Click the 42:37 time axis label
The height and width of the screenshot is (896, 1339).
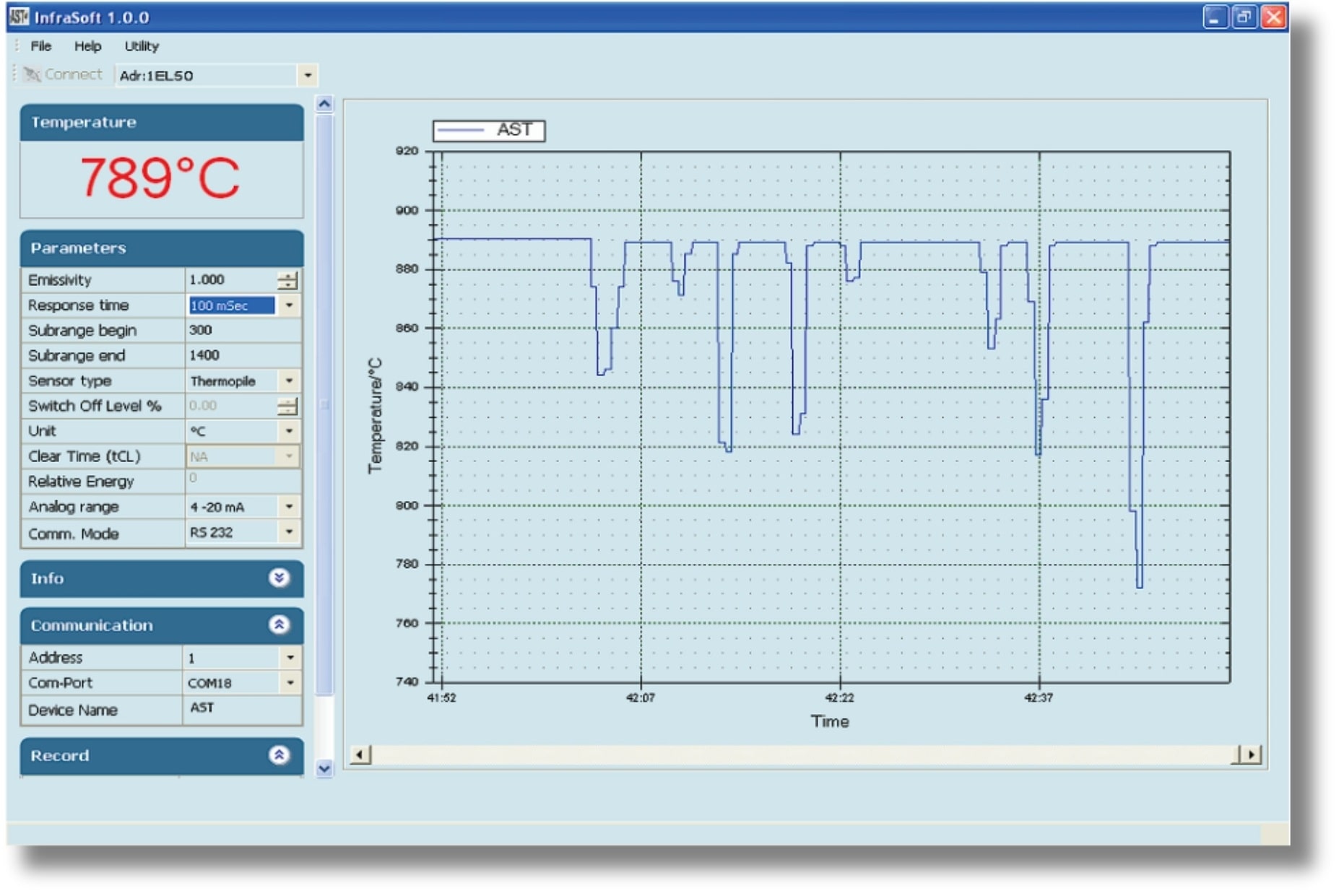point(1039,697)
